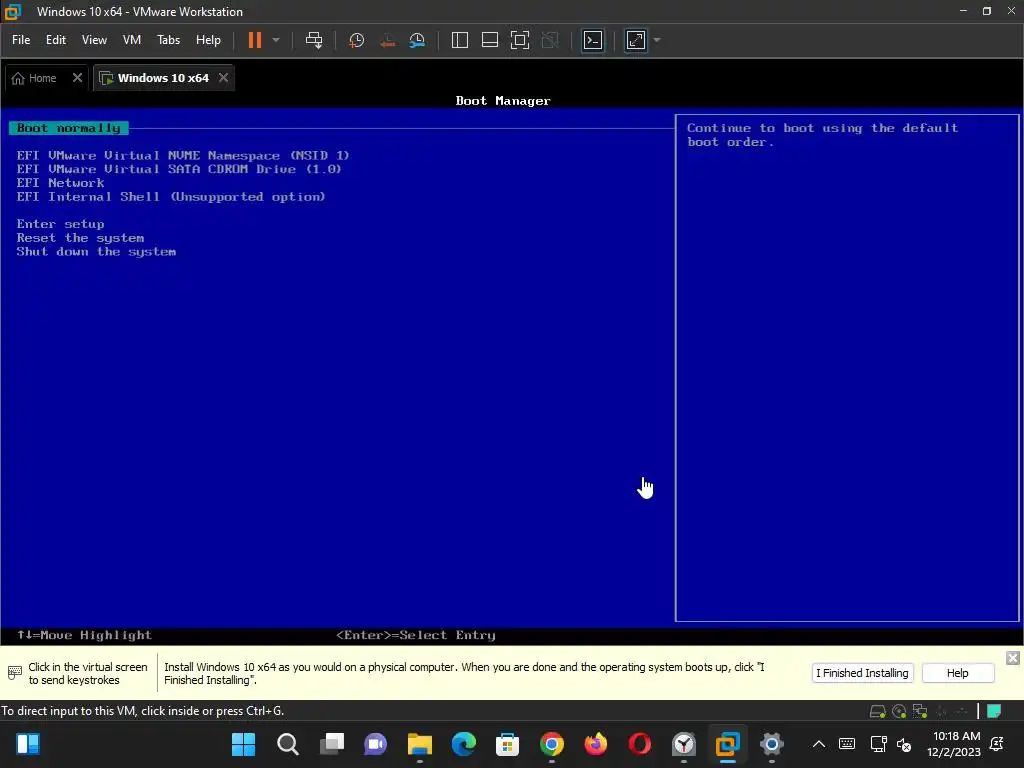Click the network adapter status icon

[920, 711]
